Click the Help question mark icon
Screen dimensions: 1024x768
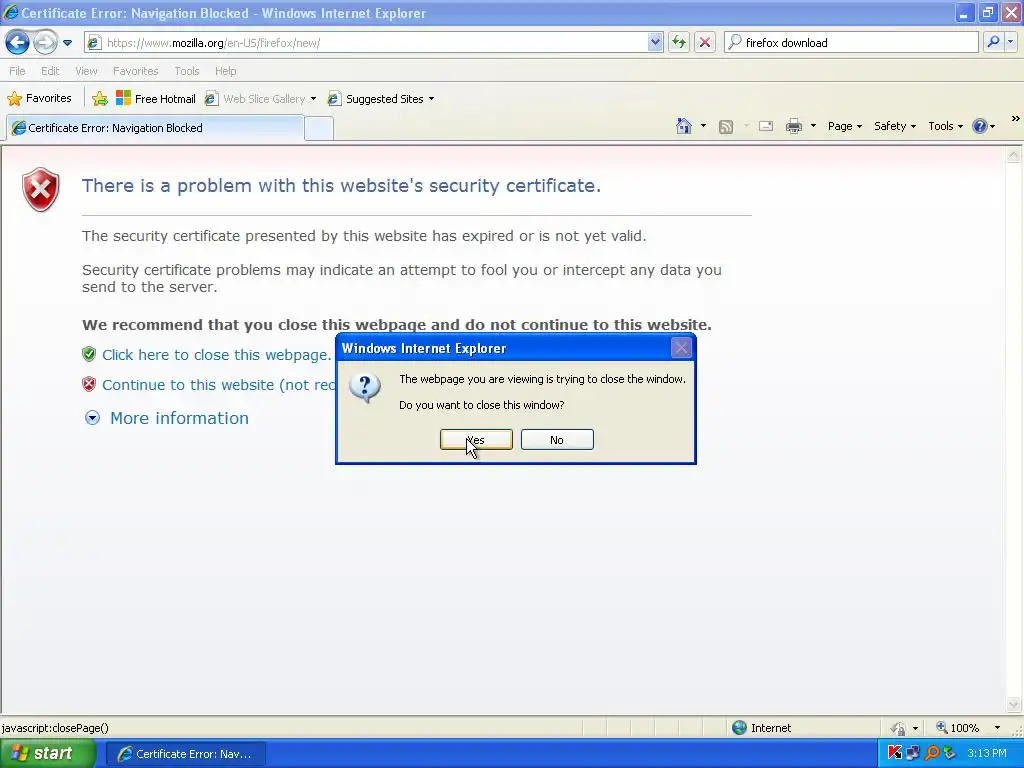pos(980,126)
